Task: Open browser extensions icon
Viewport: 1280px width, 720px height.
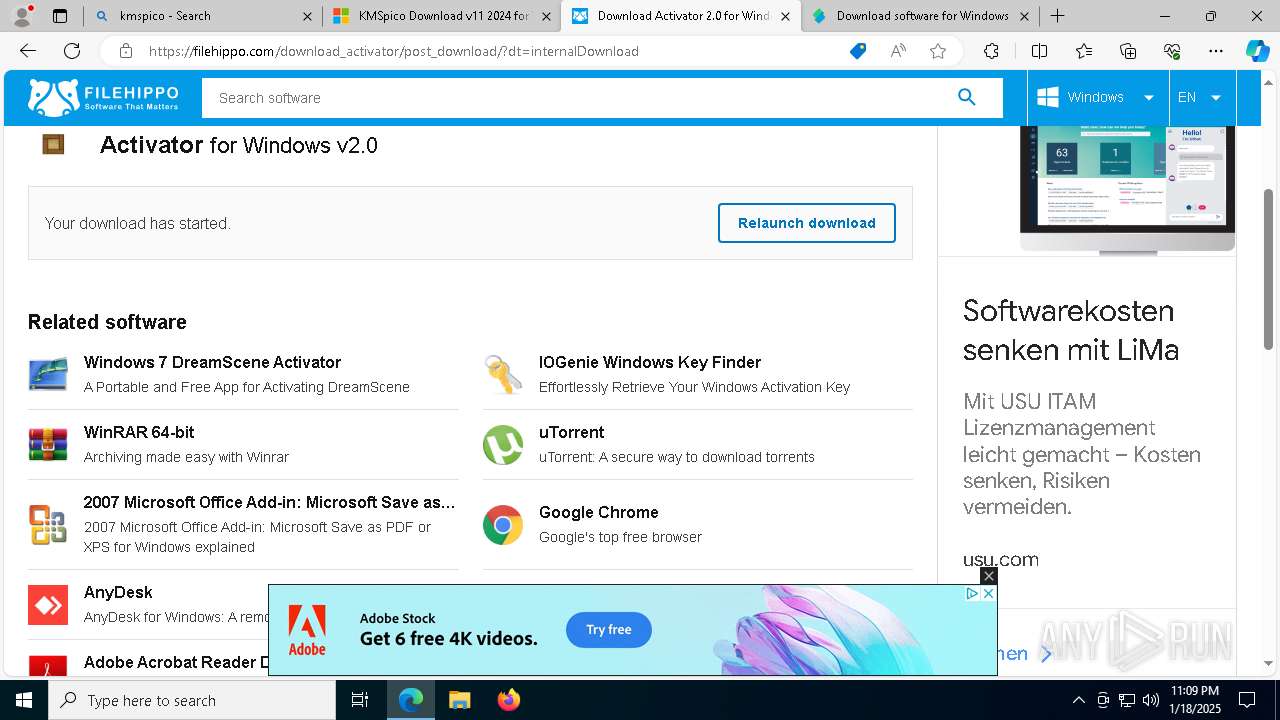Action: click(991, 51)
